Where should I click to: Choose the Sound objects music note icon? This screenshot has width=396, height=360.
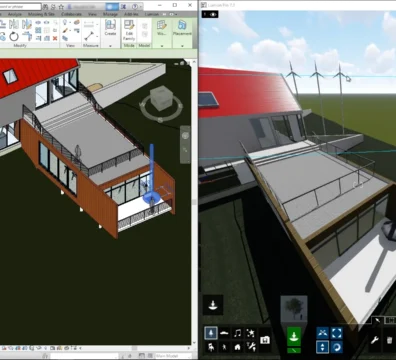pyautogui.click(x=238, y=333)
